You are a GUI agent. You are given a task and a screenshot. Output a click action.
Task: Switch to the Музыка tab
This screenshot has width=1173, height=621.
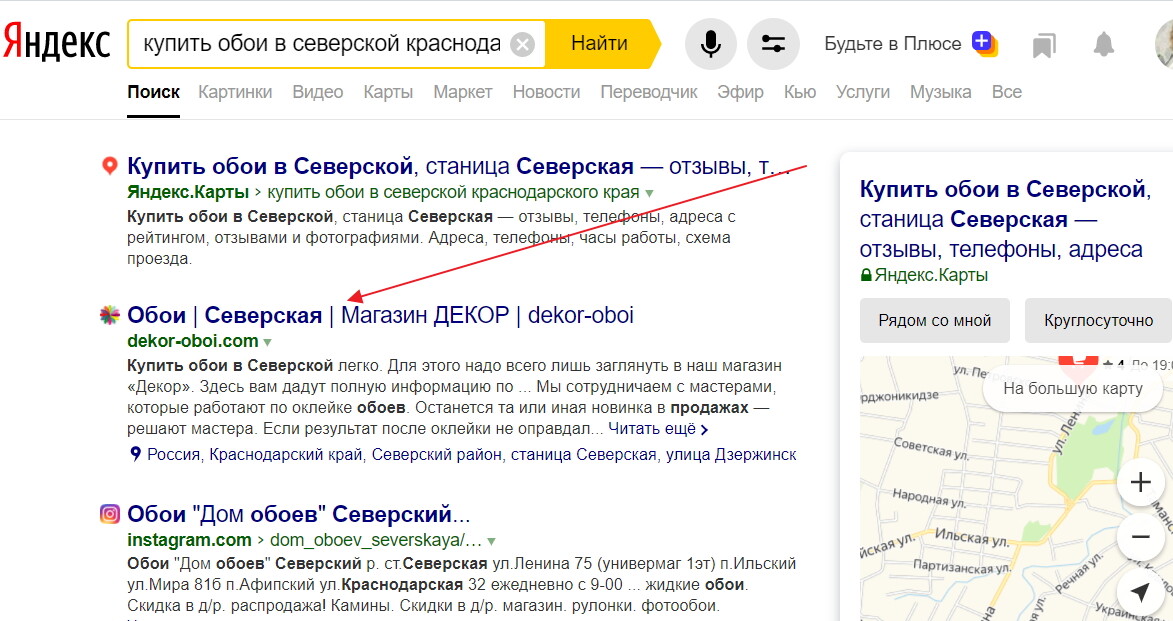(x=940, y=92)
